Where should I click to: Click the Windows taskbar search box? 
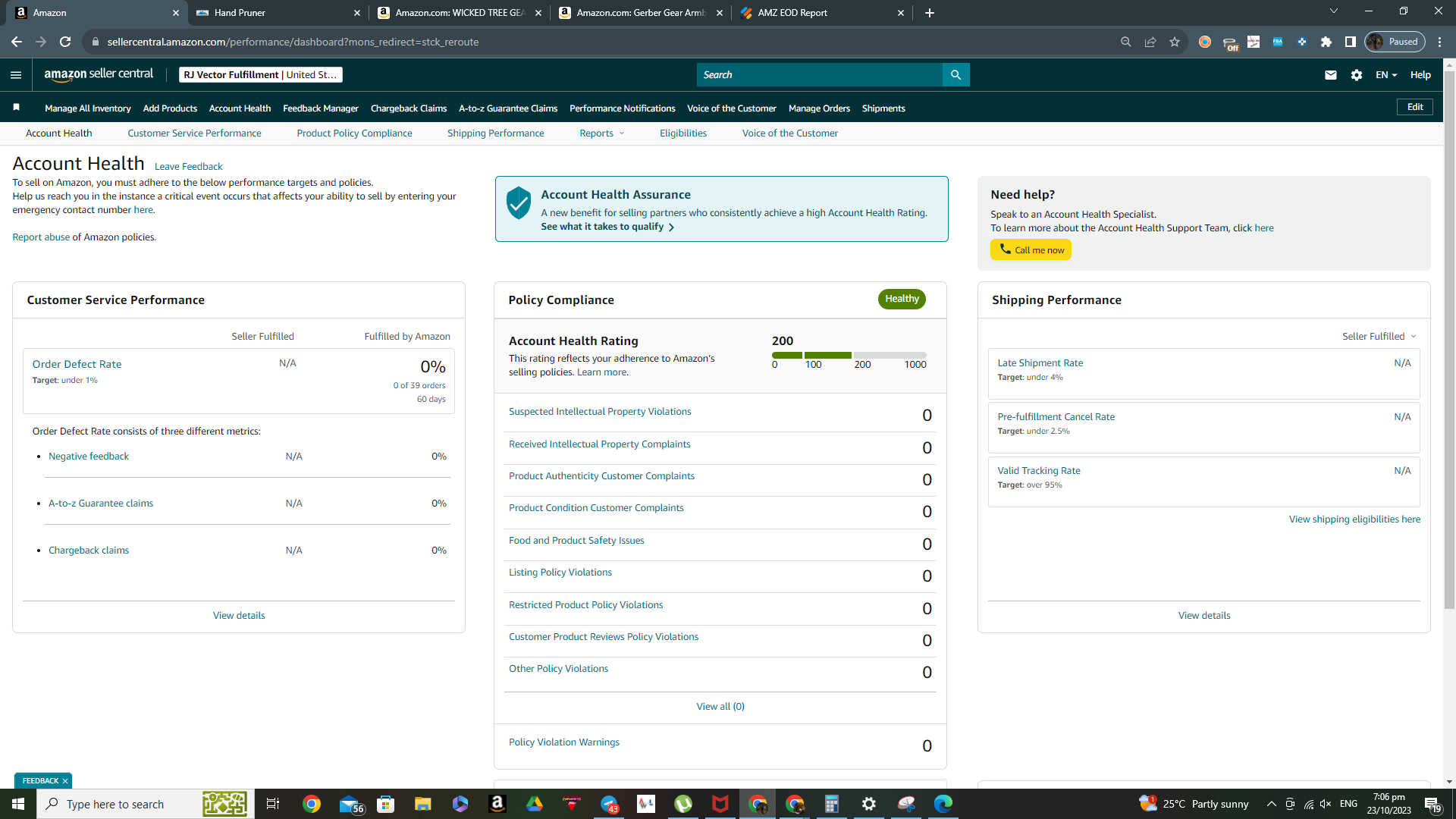[x=146, y=804]
